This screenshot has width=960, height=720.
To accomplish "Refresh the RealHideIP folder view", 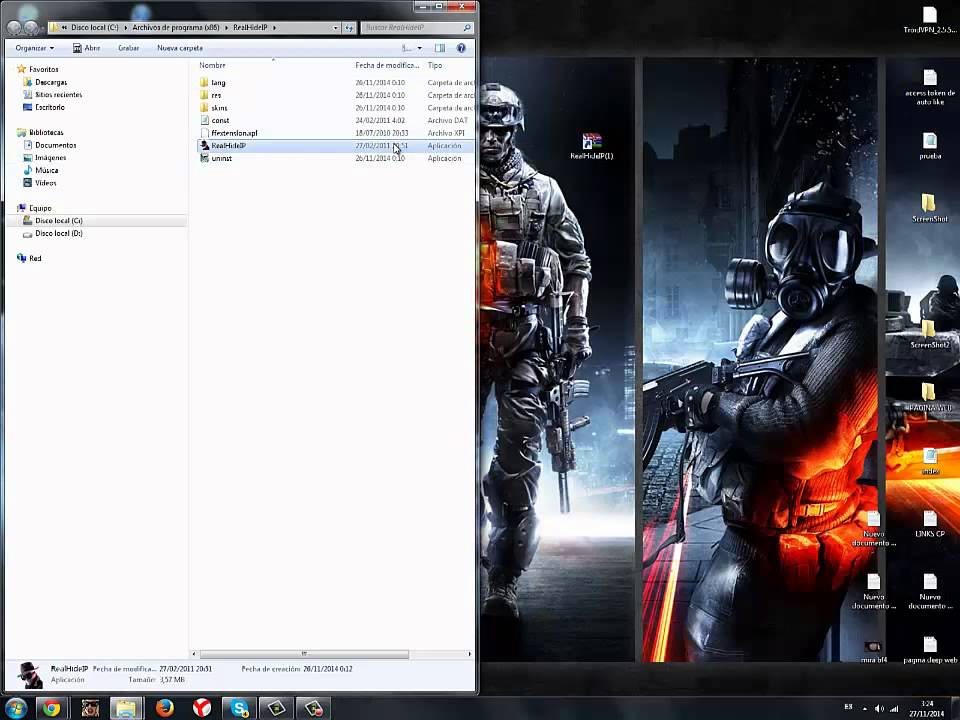I will 349,28.
